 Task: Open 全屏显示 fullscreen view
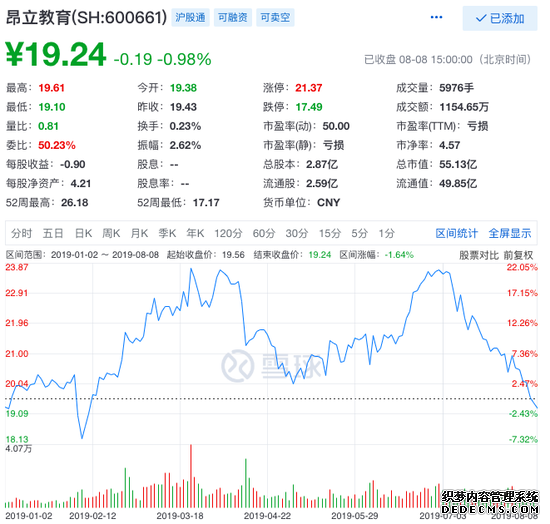pos(510,233)
